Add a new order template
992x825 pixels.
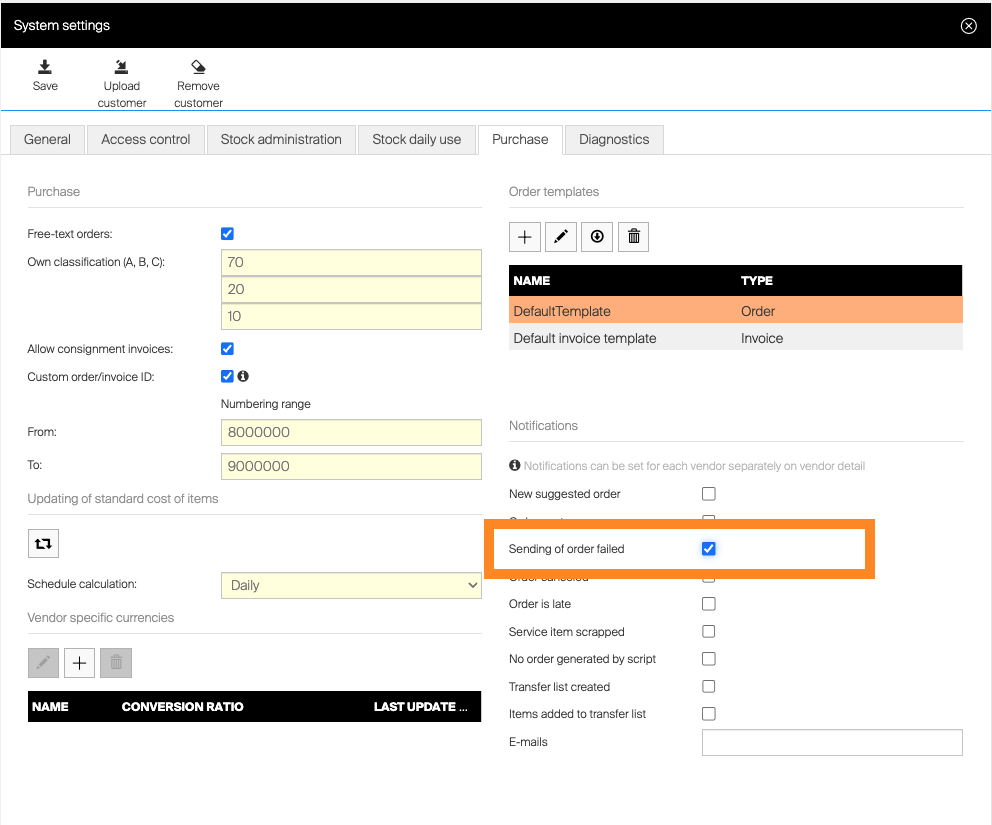pos(525,237)
